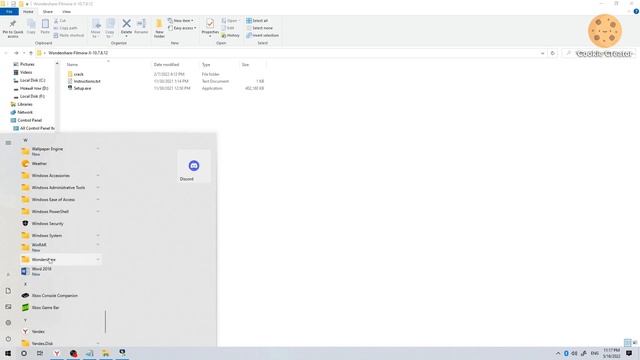The width and height of the screenshot is (640, 360).
Task: Open the address bar history dropdown
Action: click(542, 53)
